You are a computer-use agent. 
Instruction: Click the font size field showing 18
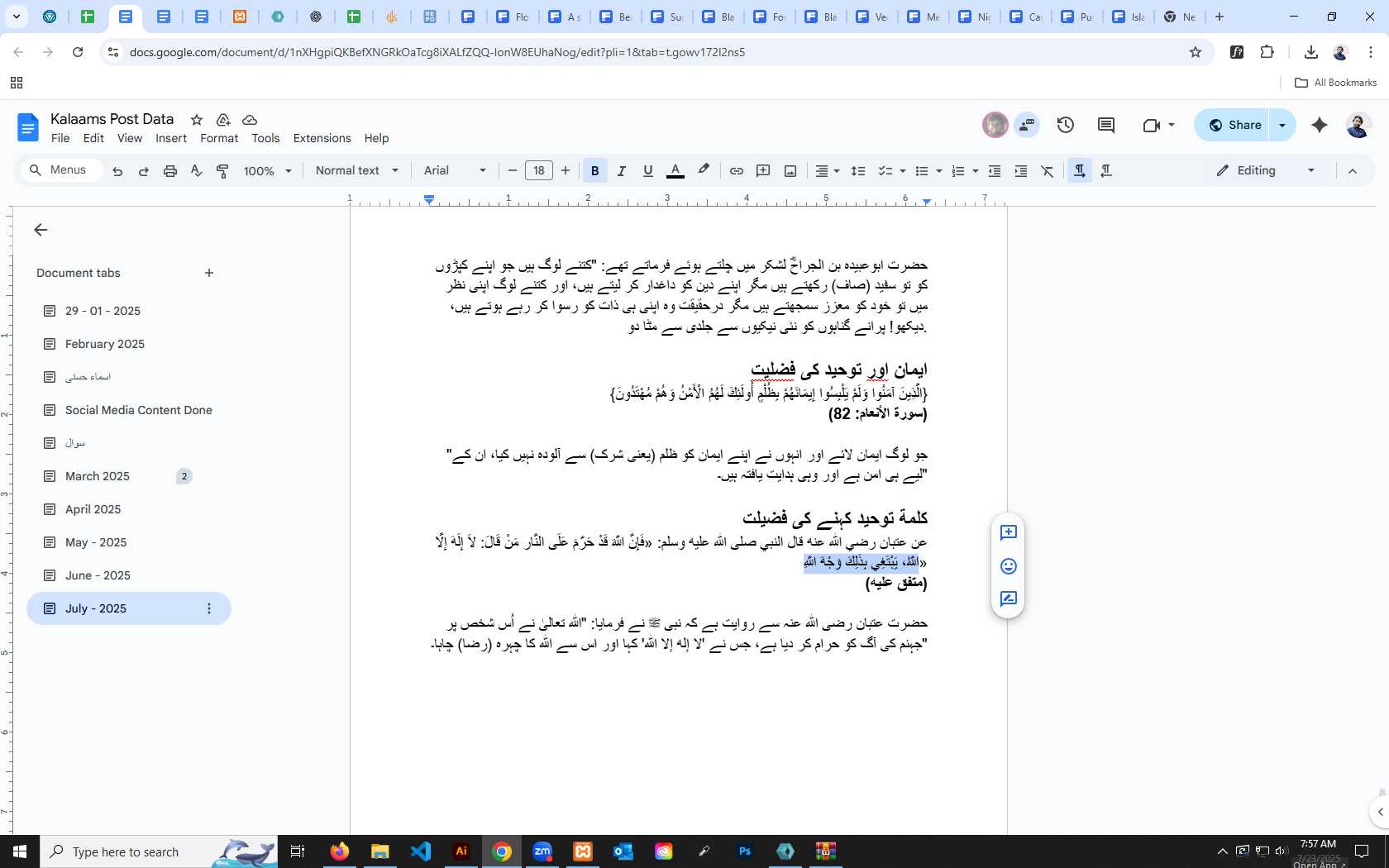pyautogui.click(x=539, y=171)
